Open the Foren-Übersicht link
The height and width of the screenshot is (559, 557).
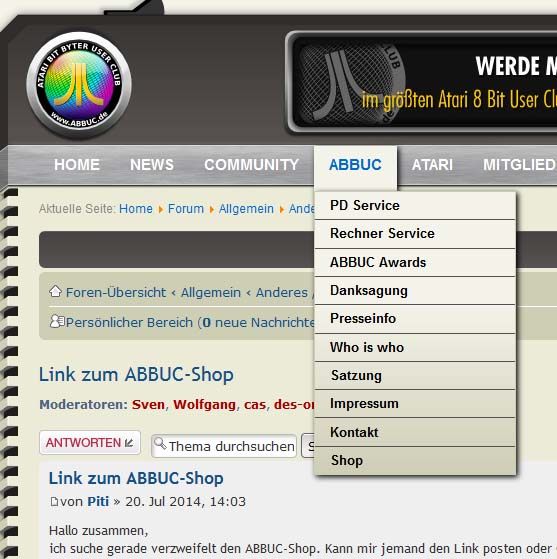116,292
